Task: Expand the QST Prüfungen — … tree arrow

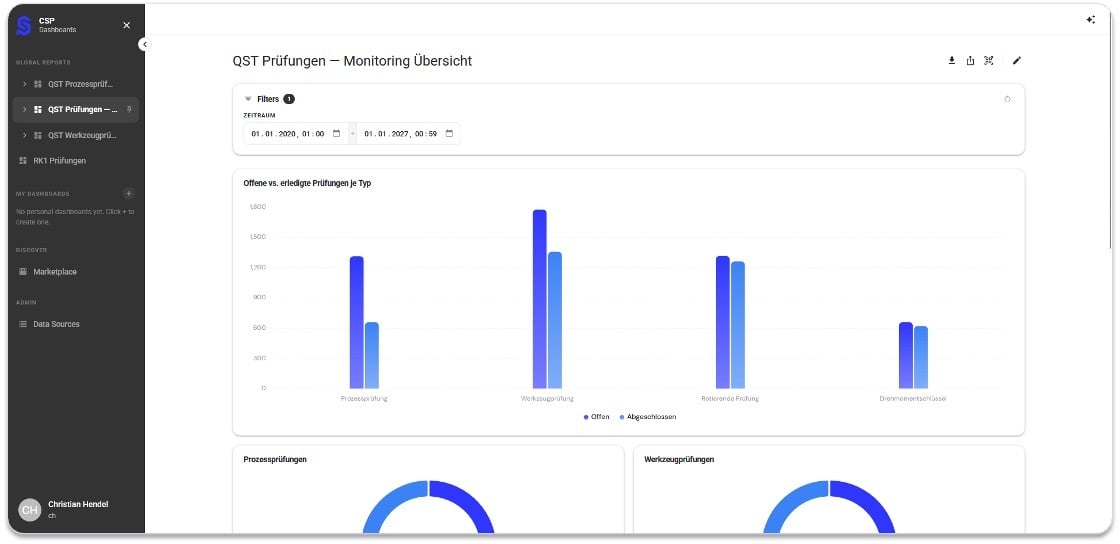Action: [24, 110]
